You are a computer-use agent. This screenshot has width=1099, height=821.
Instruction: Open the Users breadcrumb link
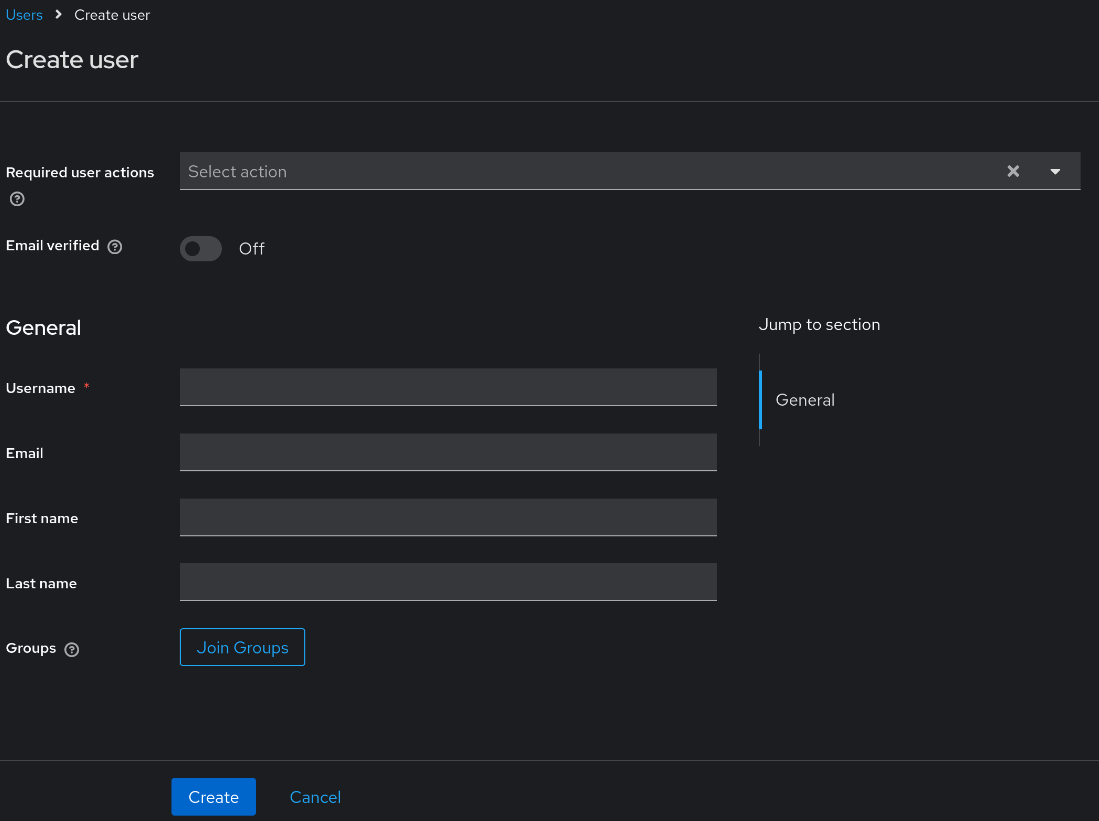point(24,14)
